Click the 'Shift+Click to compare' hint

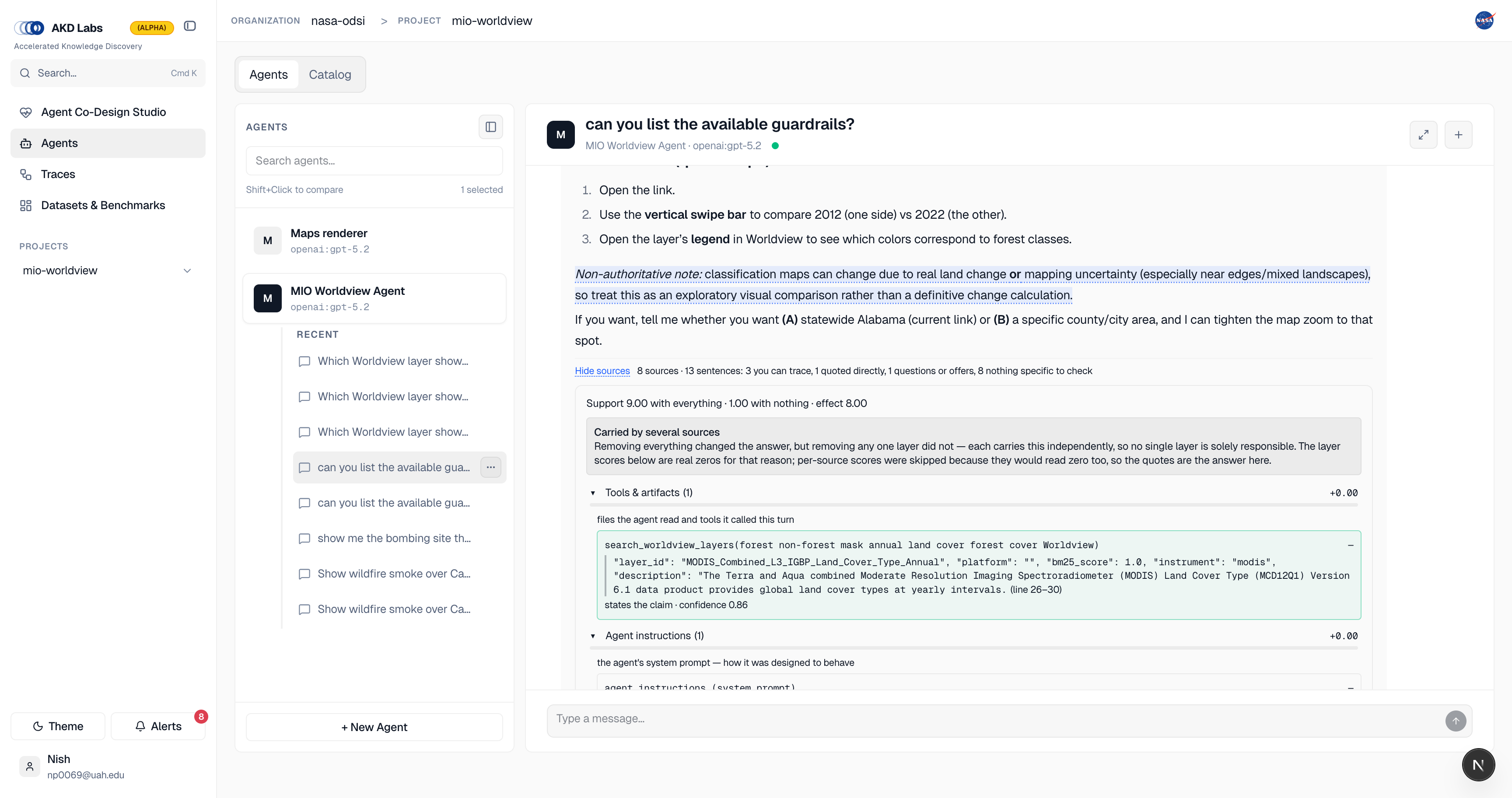click(294, 189)
